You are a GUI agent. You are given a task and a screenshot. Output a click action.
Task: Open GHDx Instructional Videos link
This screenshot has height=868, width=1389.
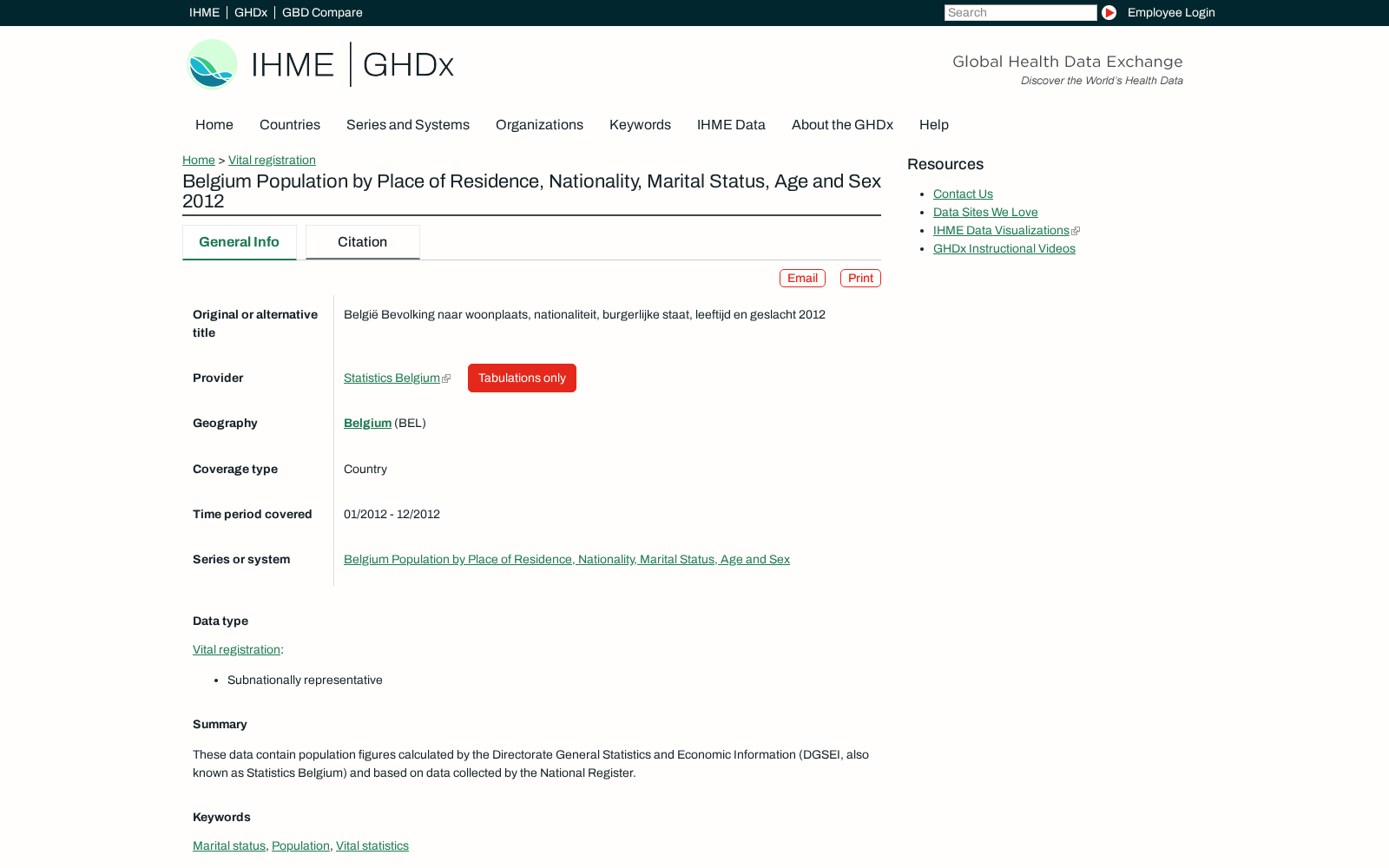[1004, 248]
